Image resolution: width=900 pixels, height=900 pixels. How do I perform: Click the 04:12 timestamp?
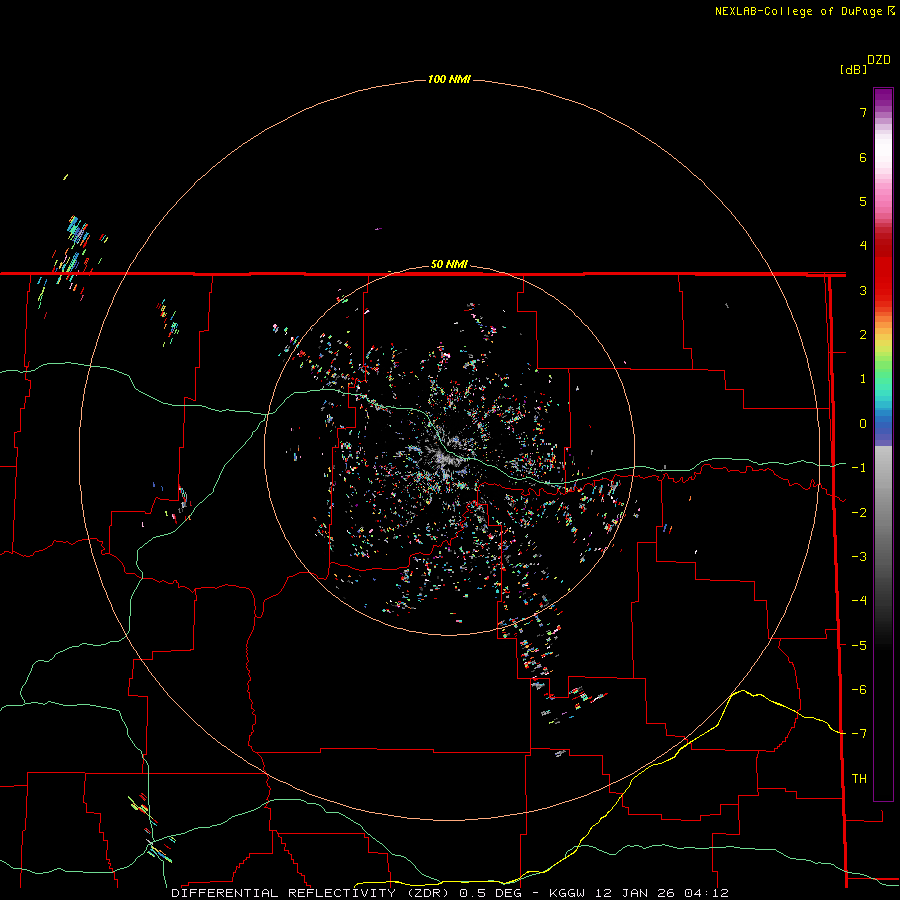[x=707, y=893]
